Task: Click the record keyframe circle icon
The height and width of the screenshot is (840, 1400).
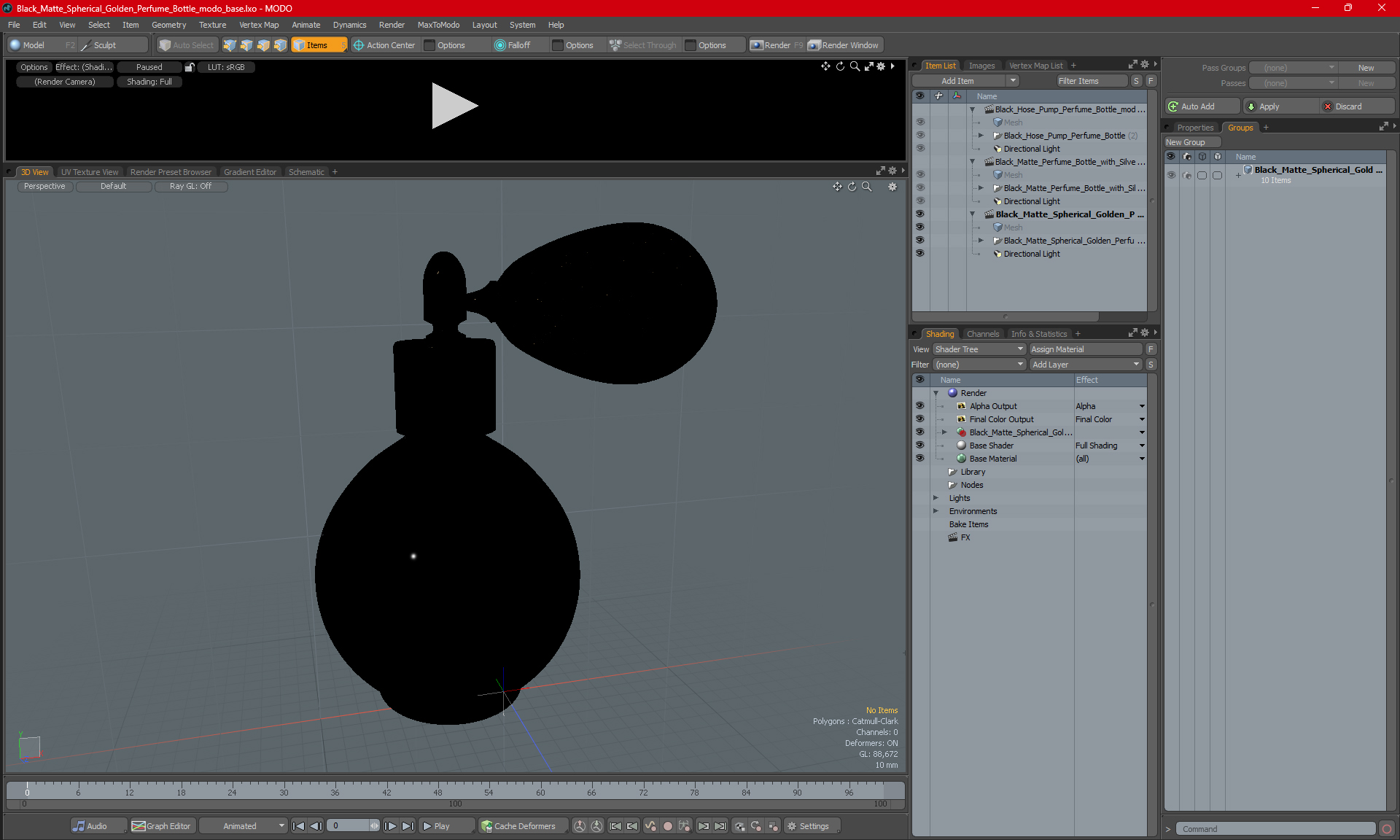Action: click(667, 826)
